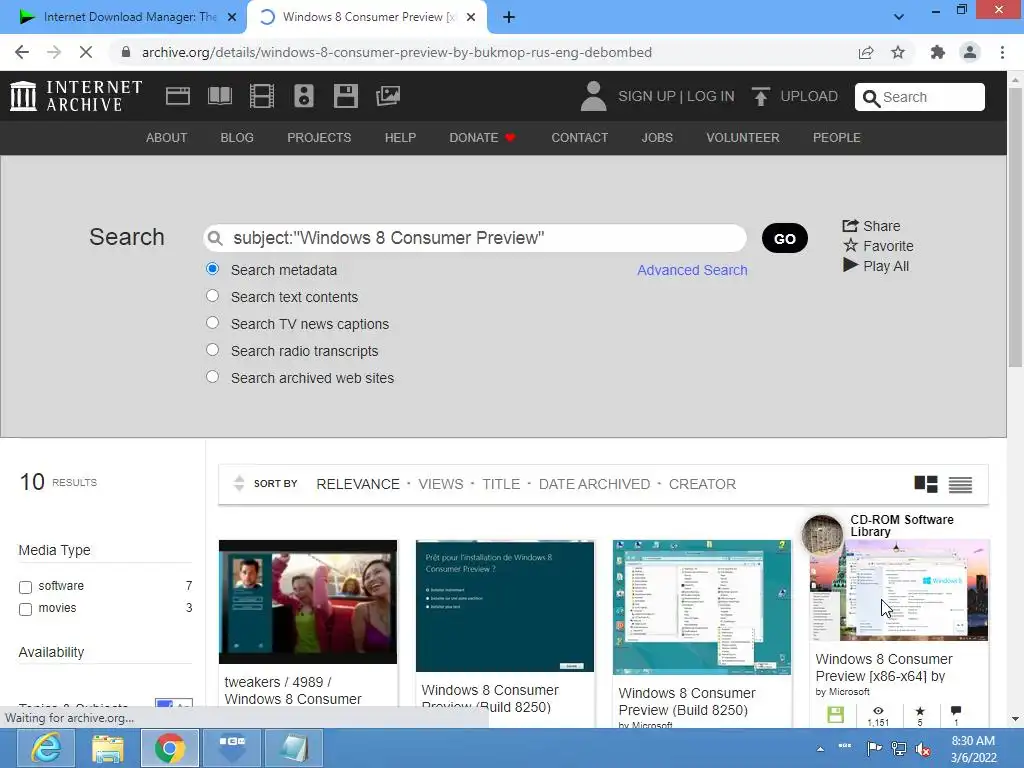Open Internet Explorer from the taskbar

pyautogui.click(x=46, y=748)
